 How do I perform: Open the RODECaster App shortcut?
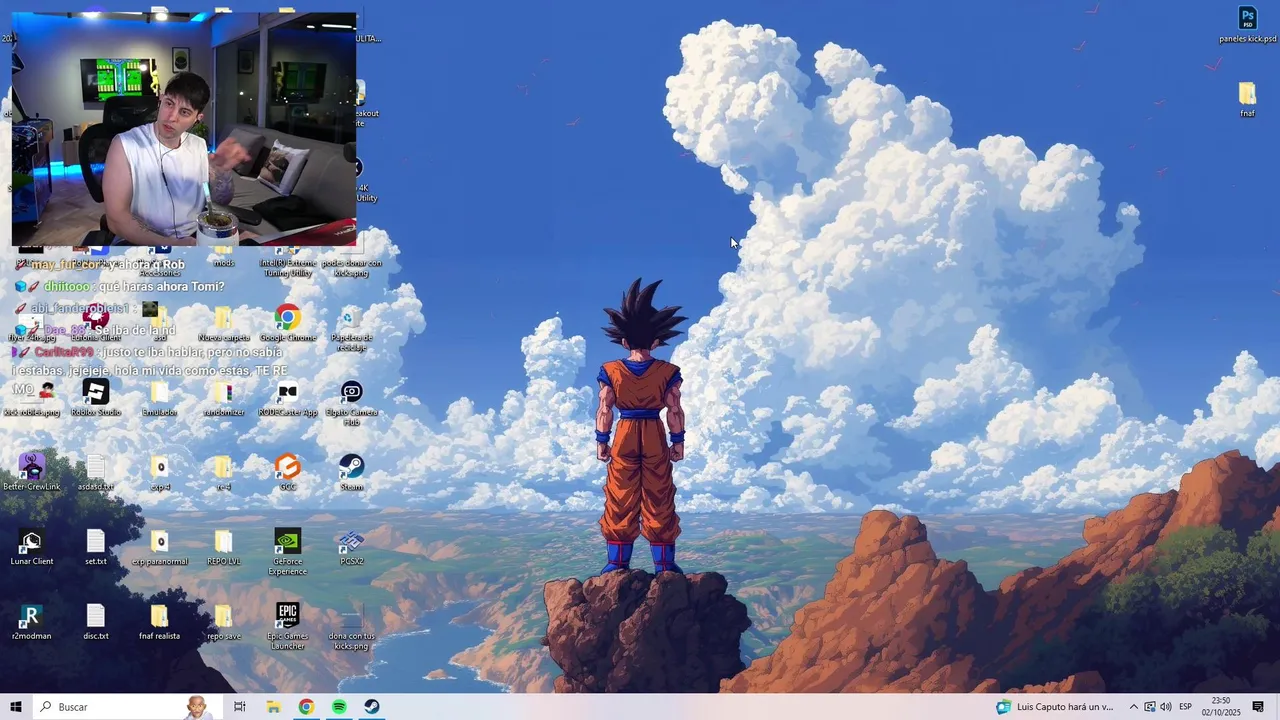[x=287, y=398]
